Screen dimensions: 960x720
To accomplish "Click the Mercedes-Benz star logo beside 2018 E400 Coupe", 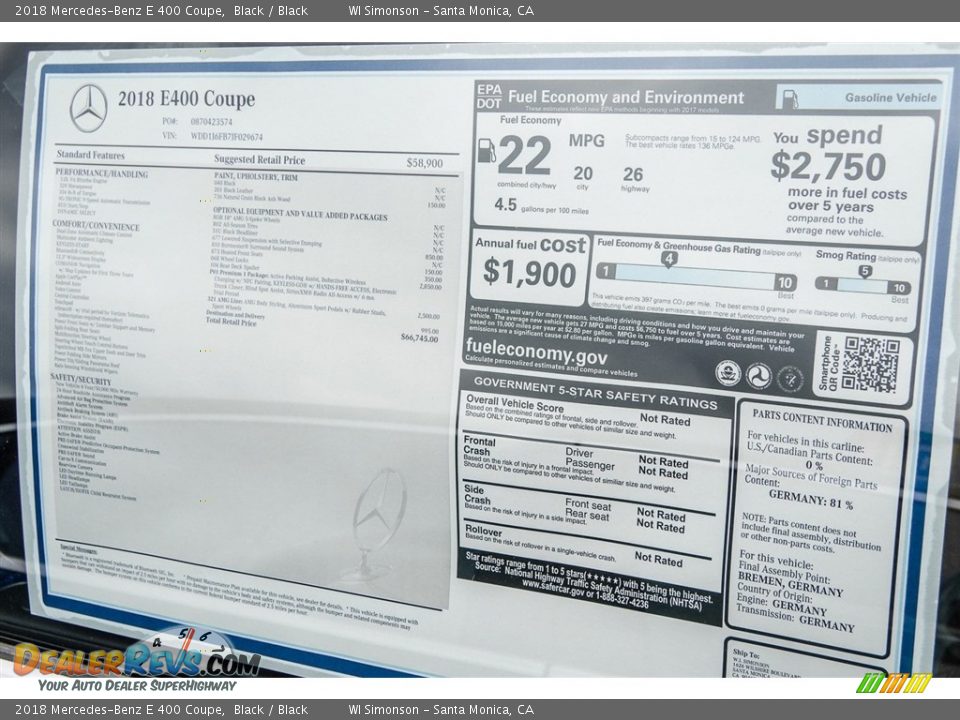I will pos(88,108).
